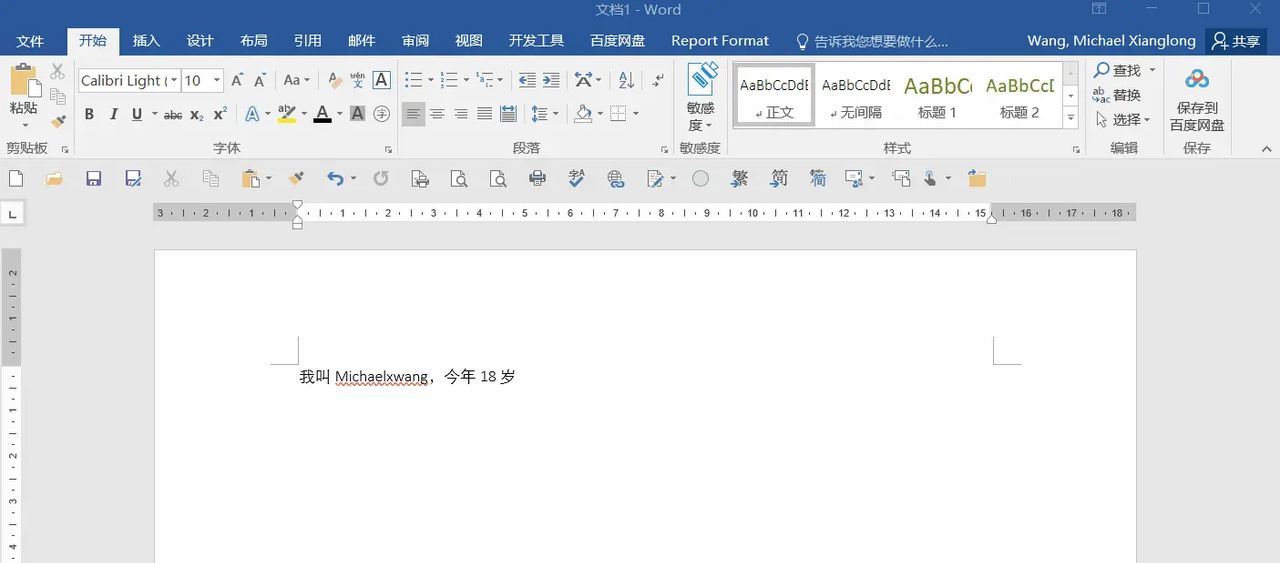Viewport: 1280px width, 563px height.
Task: Apply the black font color A
Action: click(322, 114)
